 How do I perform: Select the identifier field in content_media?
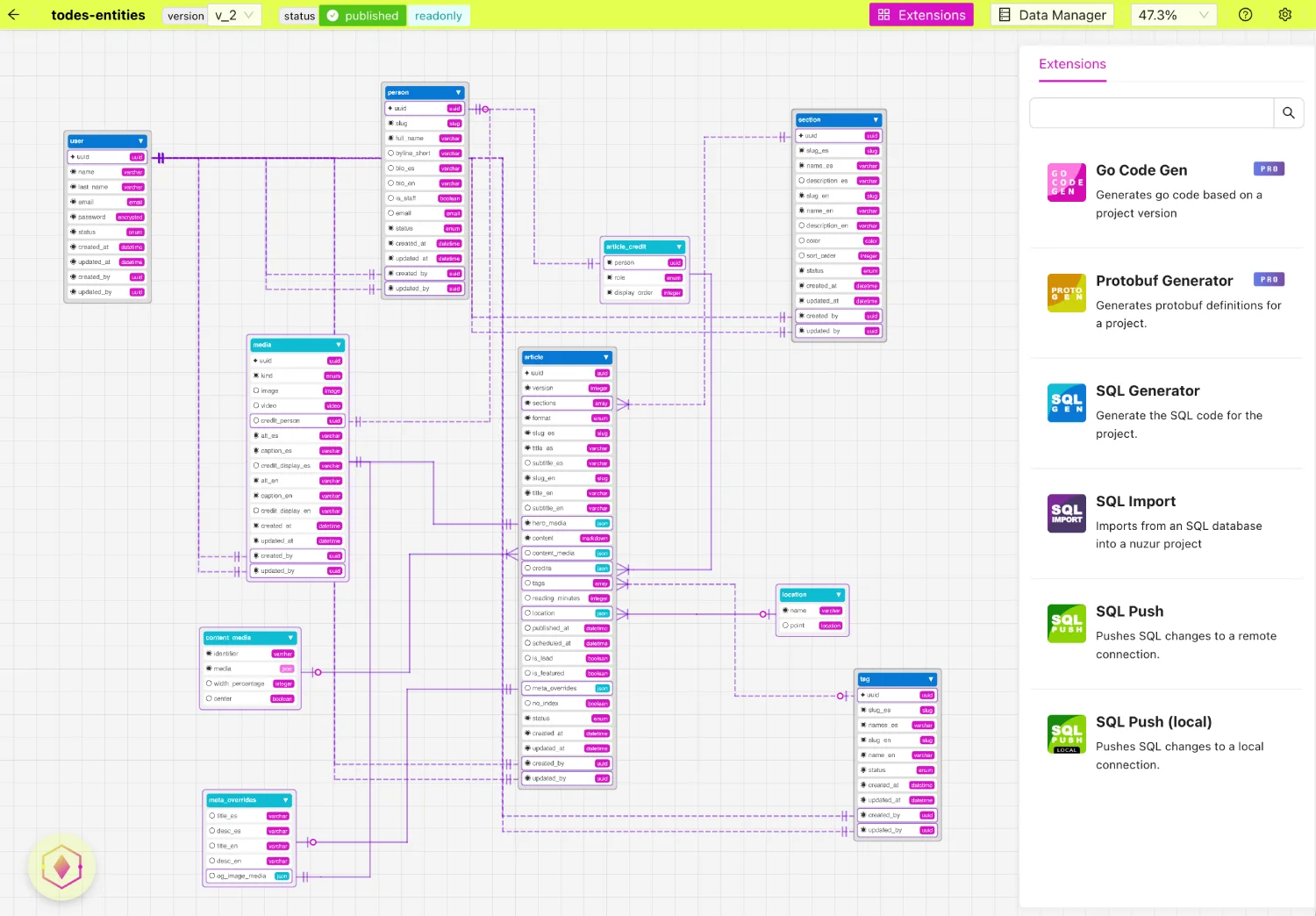251,654
